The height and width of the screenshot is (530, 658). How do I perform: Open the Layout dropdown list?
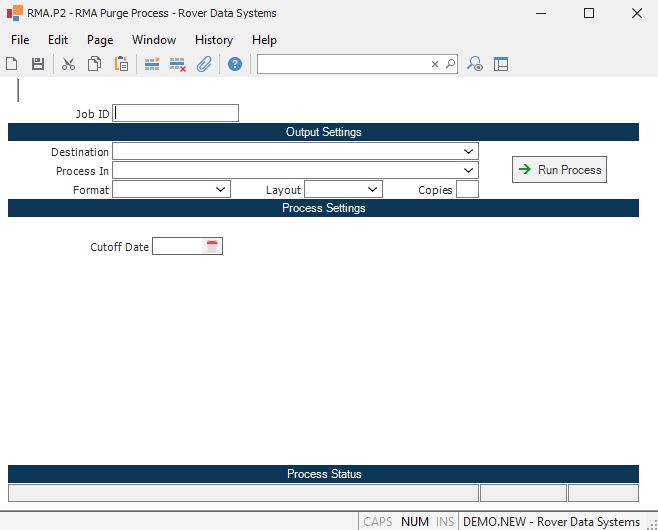(x=373, y=189)
